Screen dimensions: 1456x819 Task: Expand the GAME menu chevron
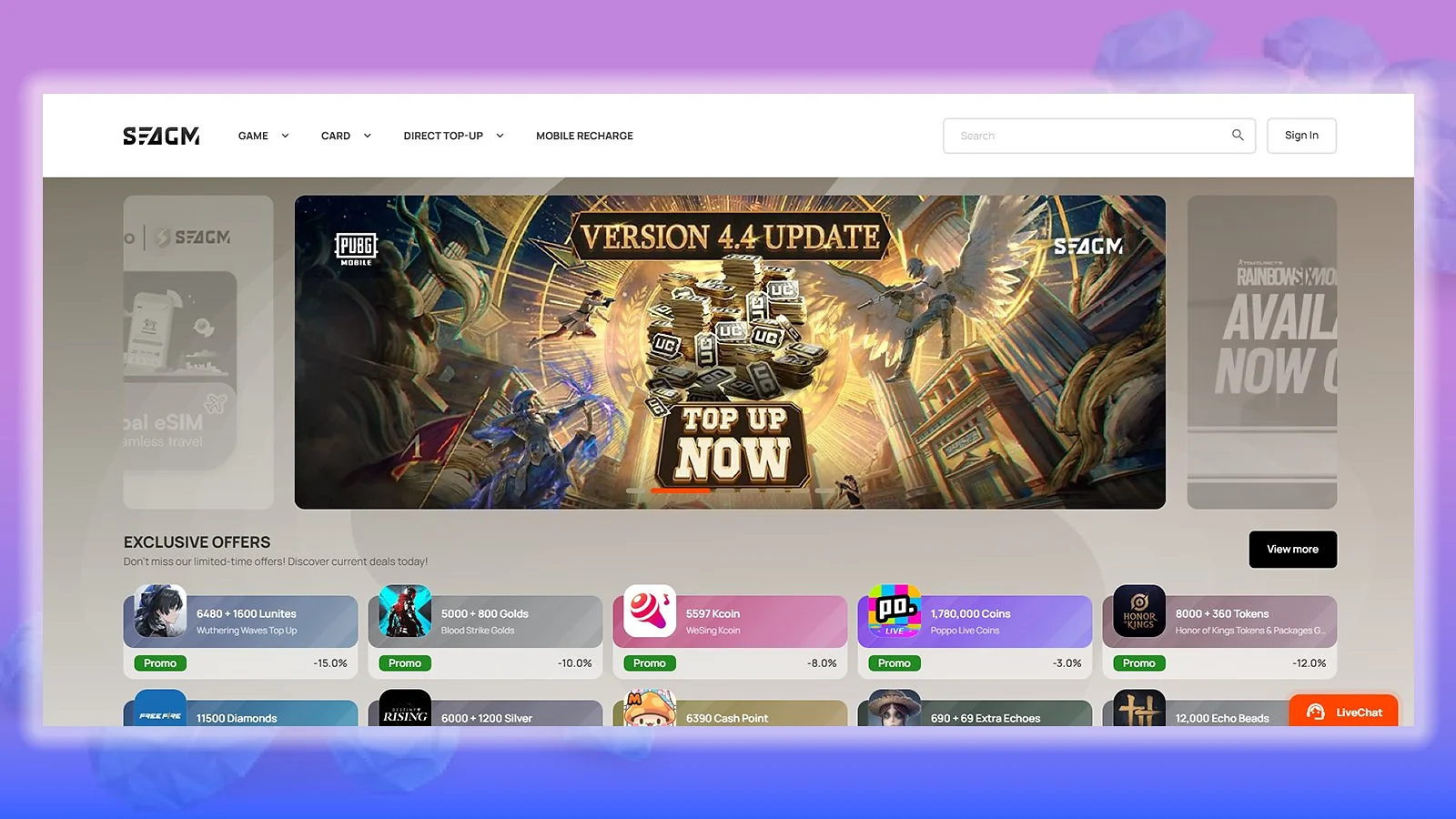[x=285, y=136]
